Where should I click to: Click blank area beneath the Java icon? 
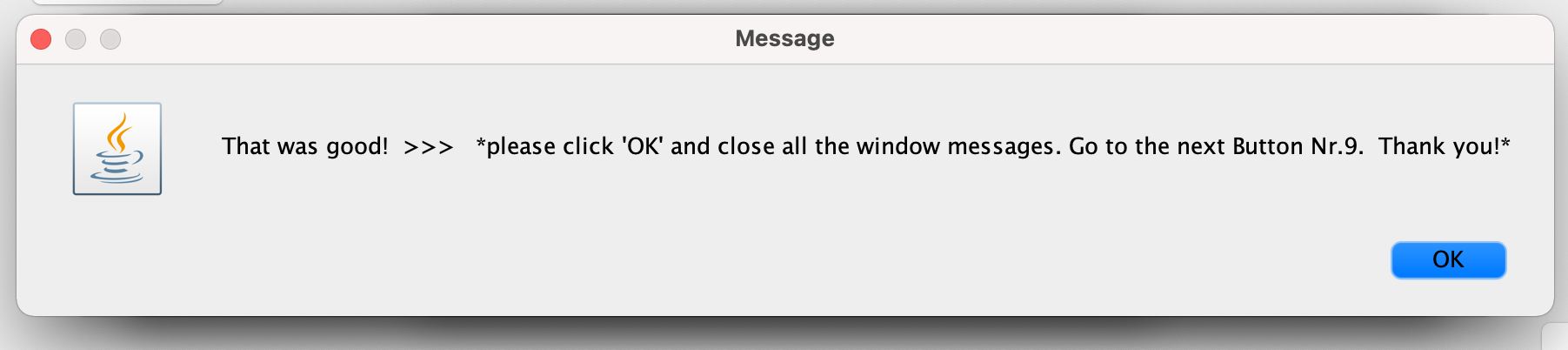(117, 252)
